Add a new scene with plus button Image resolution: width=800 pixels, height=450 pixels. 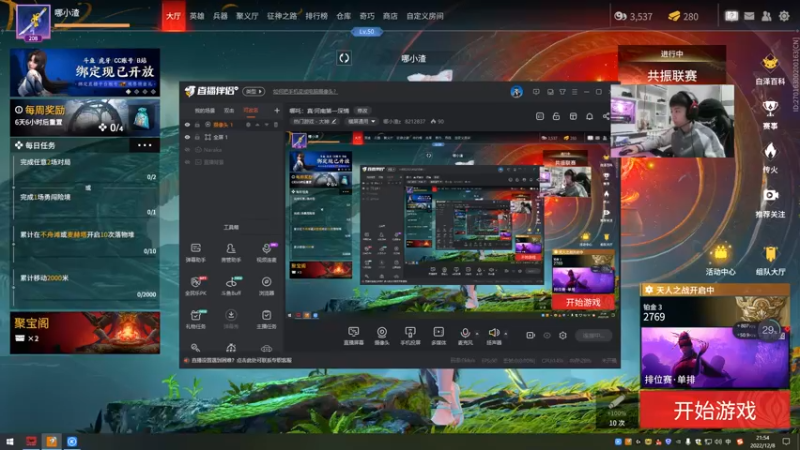click(277, 110)
